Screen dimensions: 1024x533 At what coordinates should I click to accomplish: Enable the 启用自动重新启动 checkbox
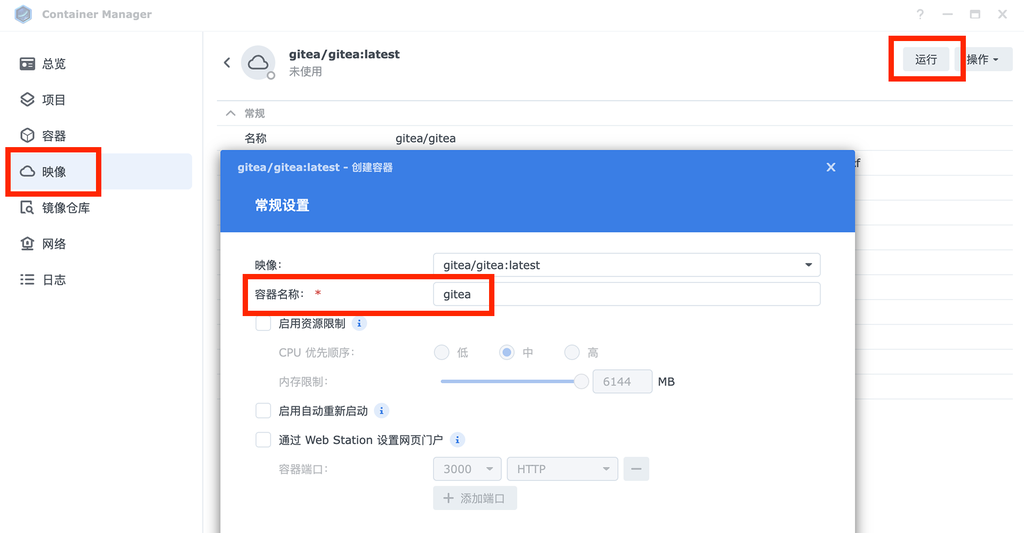(x=263, y=411)
